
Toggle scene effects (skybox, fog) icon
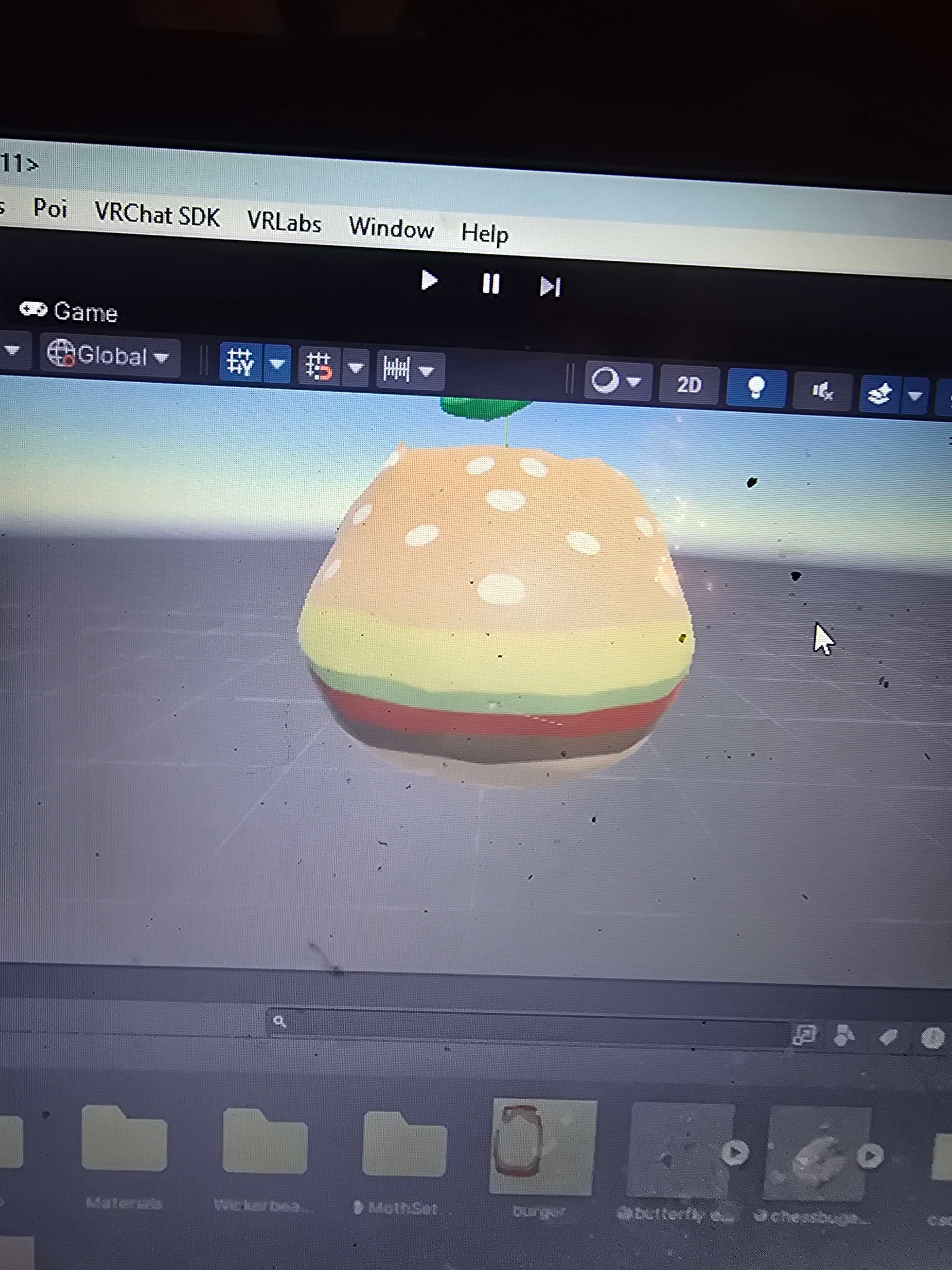coord(880,394)
